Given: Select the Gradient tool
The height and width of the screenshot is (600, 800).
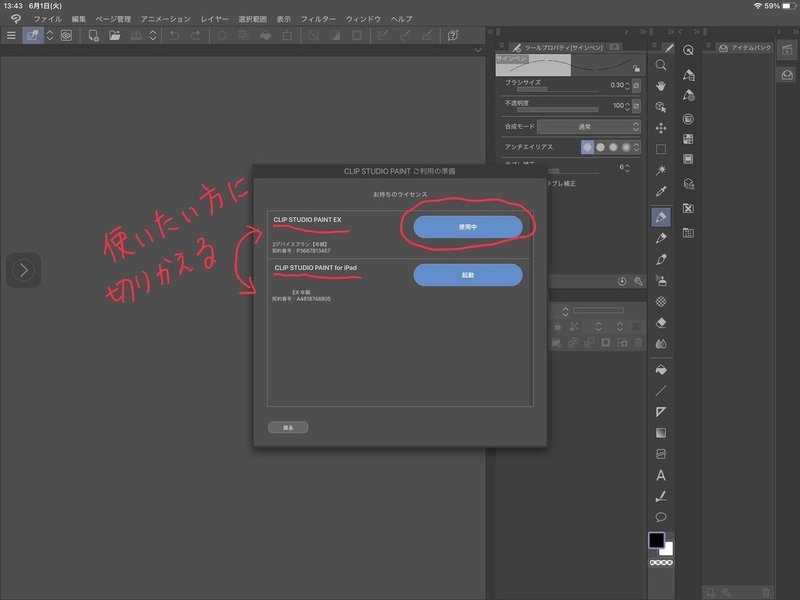Looking at the screenshot, I should (x=661, y=433).
